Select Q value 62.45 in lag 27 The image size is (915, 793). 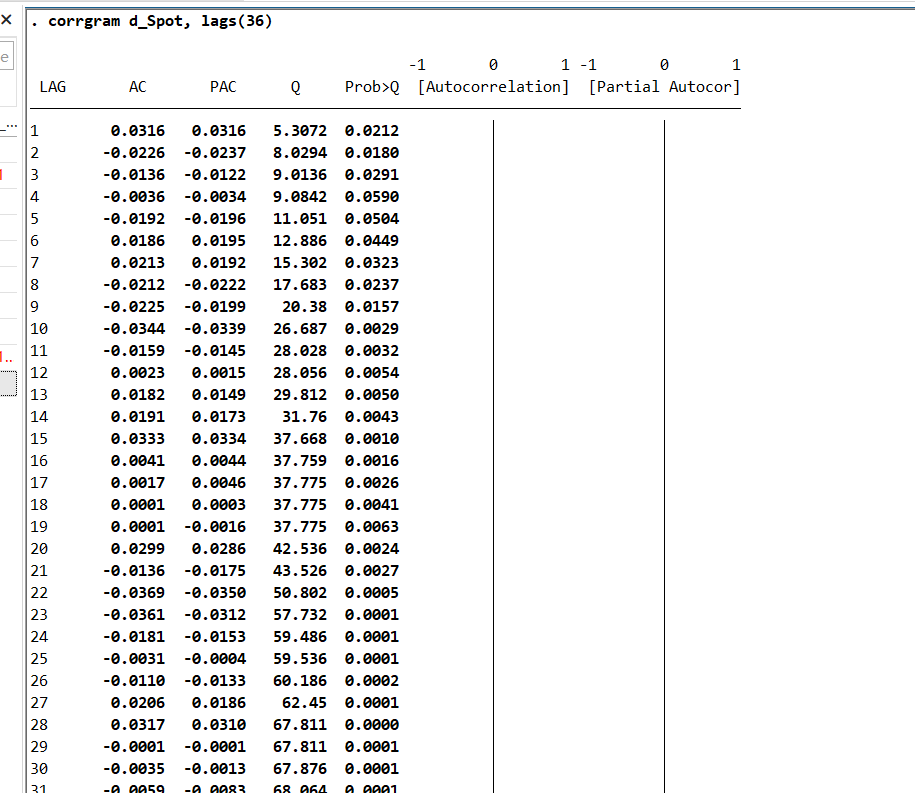(305, 703)
